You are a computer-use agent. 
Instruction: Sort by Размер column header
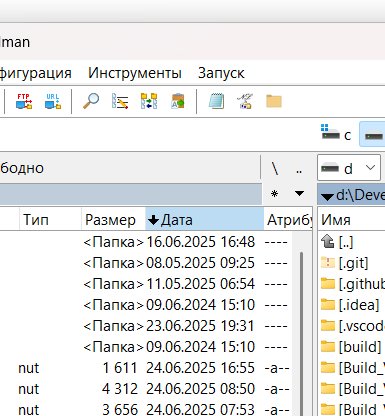pos(113,220)
